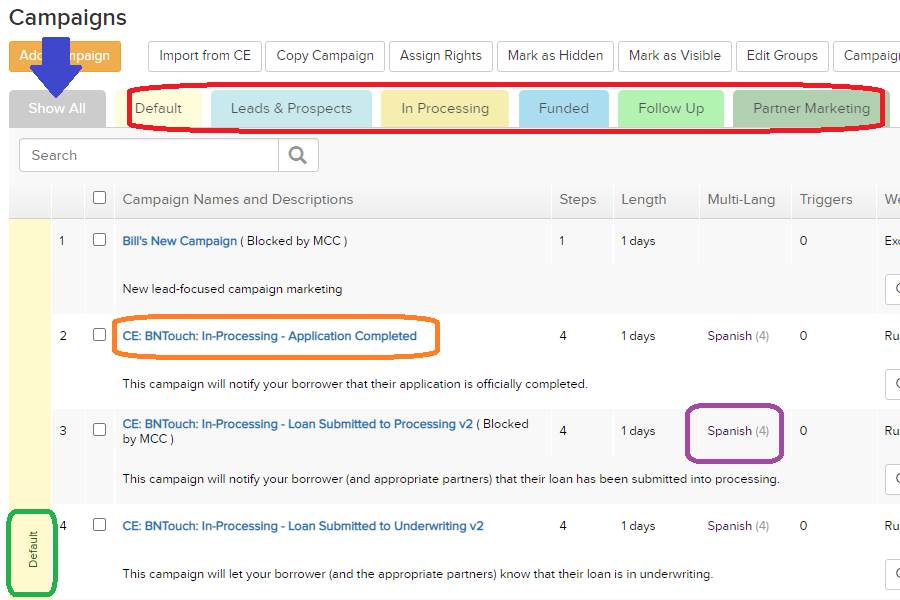Click the Triggers column header
The width and height of the screenshot is (900, 600).
826,199
